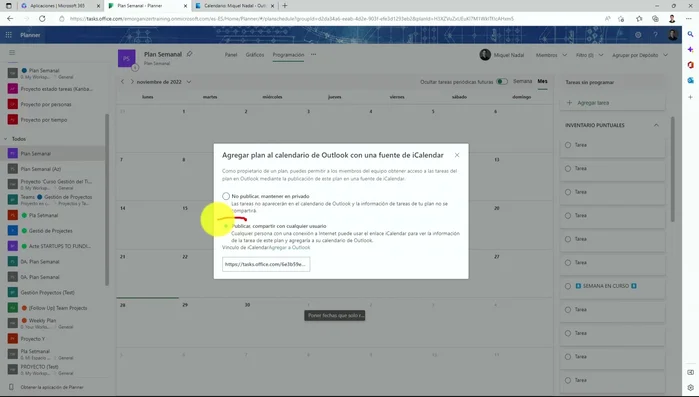Pin the Plan Semanal plan

(x=189, y=54)
